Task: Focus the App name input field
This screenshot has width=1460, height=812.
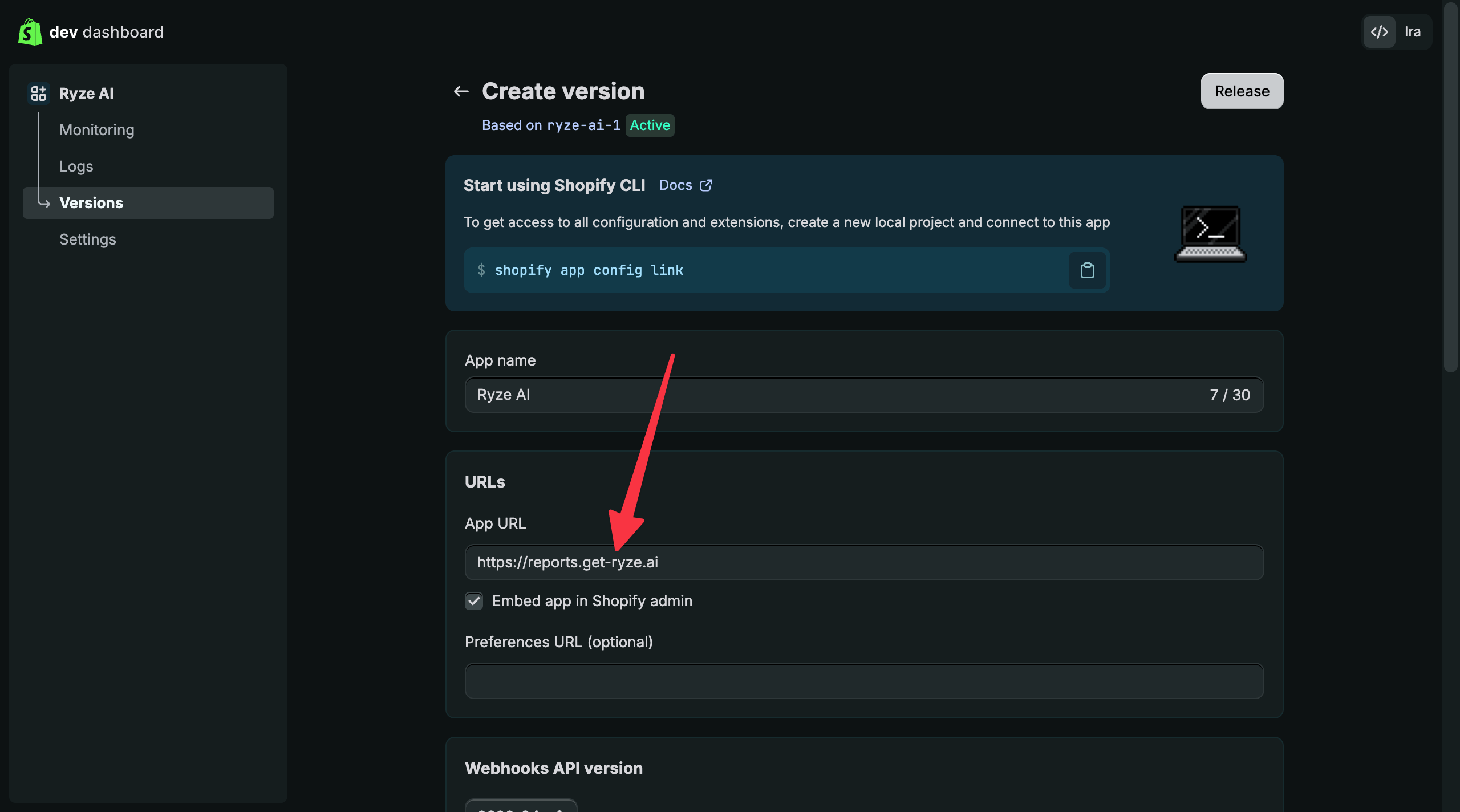Action: (864, 395)
